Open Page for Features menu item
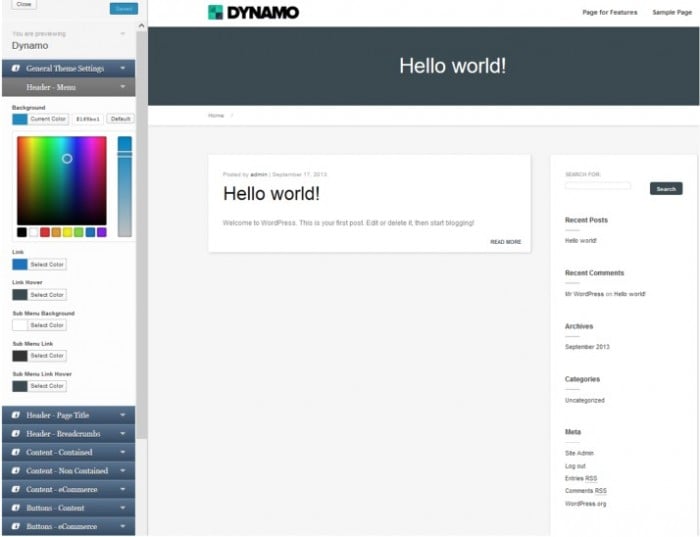Image resolution: width=700 pixels, height=537 pixels. (x=610, y=12)
